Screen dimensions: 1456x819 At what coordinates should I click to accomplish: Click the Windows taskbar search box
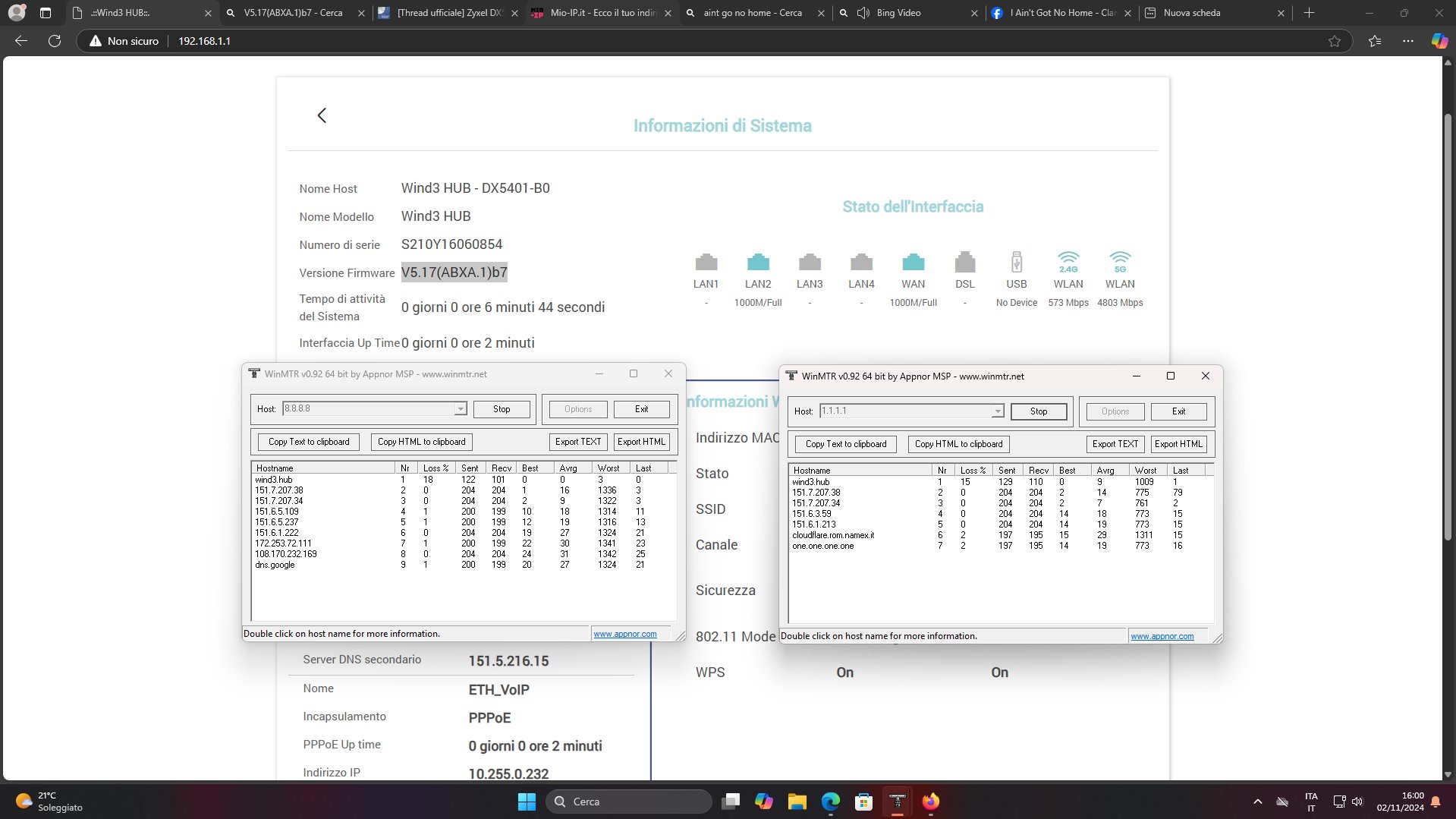tap(630, 802)
